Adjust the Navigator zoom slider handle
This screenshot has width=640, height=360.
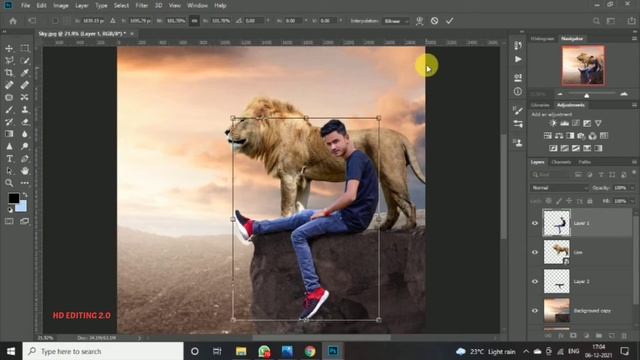point(587,95)
